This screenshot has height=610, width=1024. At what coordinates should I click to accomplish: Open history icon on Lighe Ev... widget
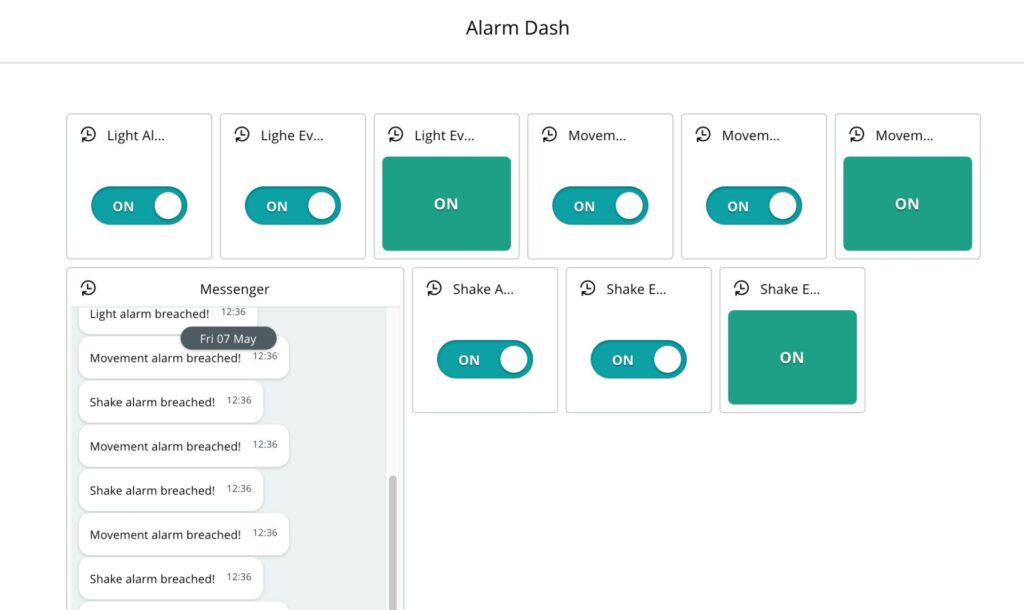242,135
